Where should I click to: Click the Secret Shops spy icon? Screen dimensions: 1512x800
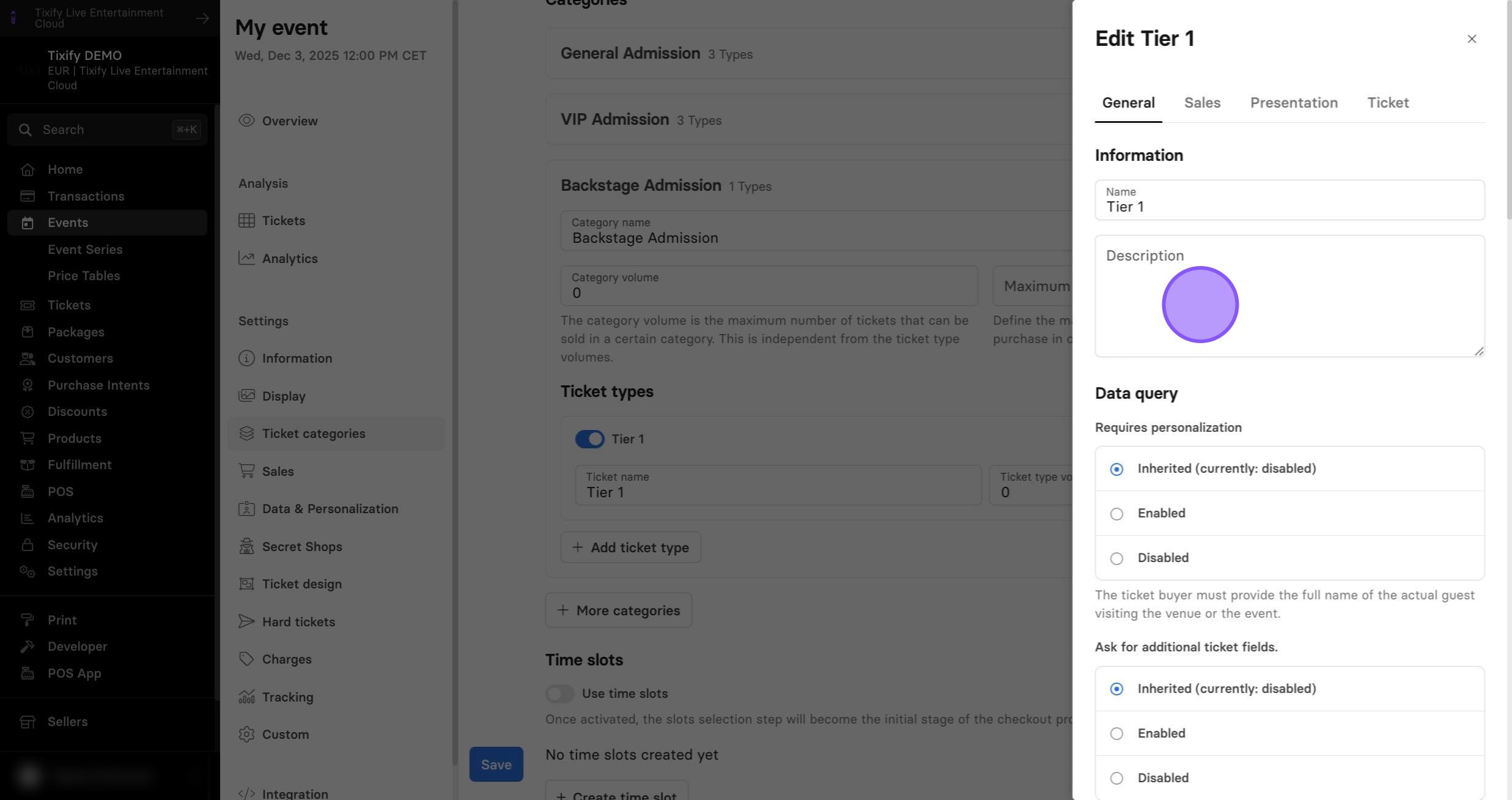(x=246, y=546)
